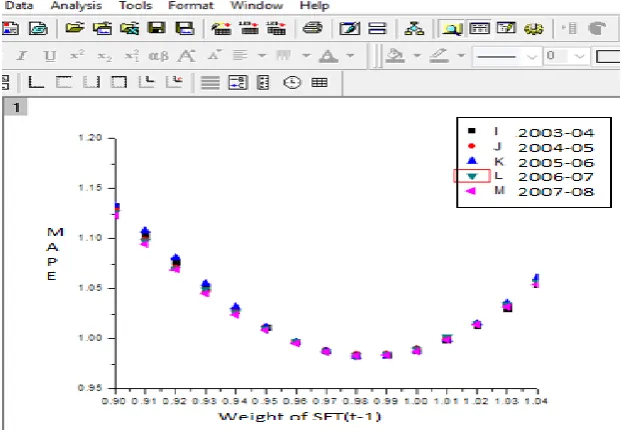Add top X axis layer icon
The image size is (621, 430).
[64, 82]
